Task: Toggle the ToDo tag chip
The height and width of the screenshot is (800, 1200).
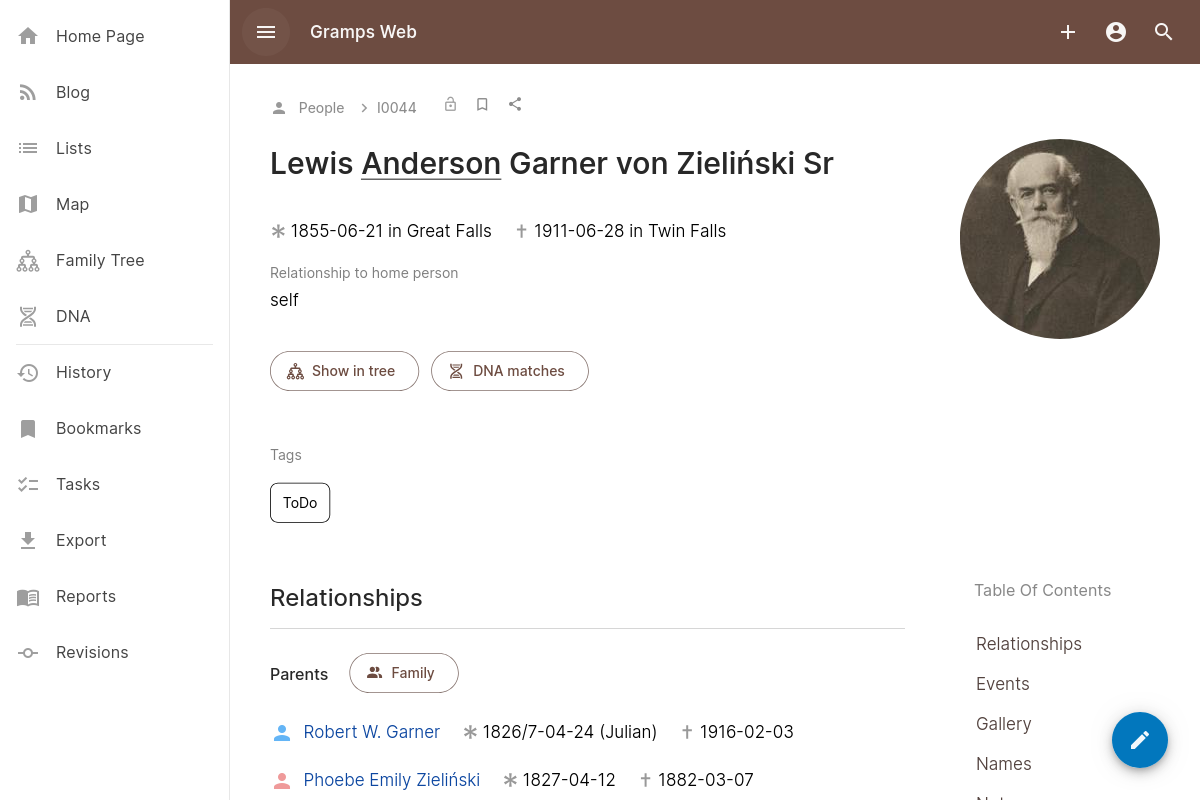Action: point(300,502)
